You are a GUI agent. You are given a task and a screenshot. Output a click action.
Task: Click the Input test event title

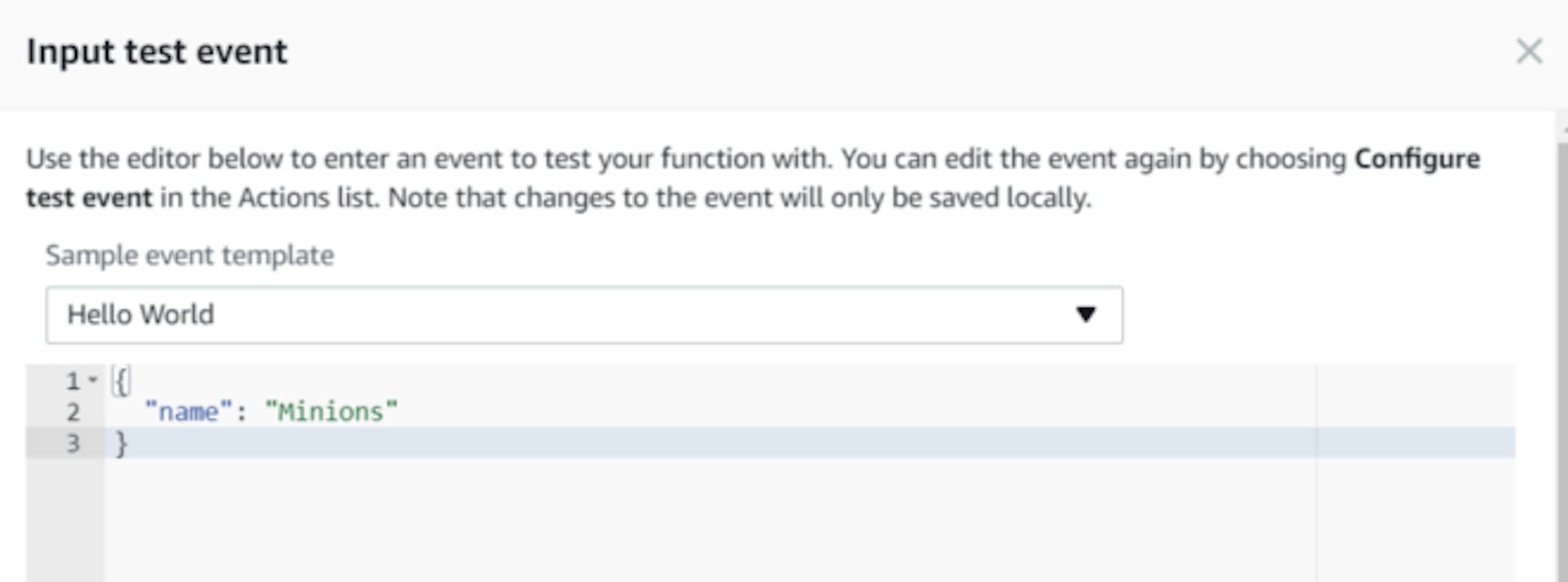pos(157,51)
